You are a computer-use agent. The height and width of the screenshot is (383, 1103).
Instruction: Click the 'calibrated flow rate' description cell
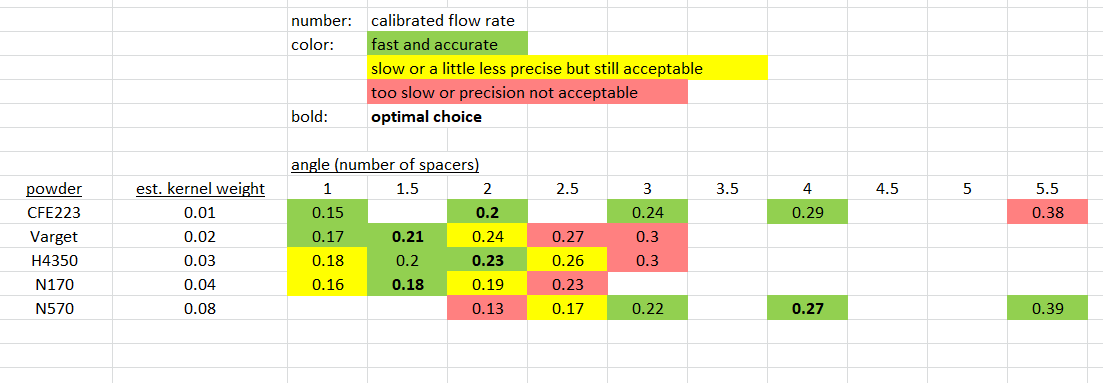coord(447,21)
